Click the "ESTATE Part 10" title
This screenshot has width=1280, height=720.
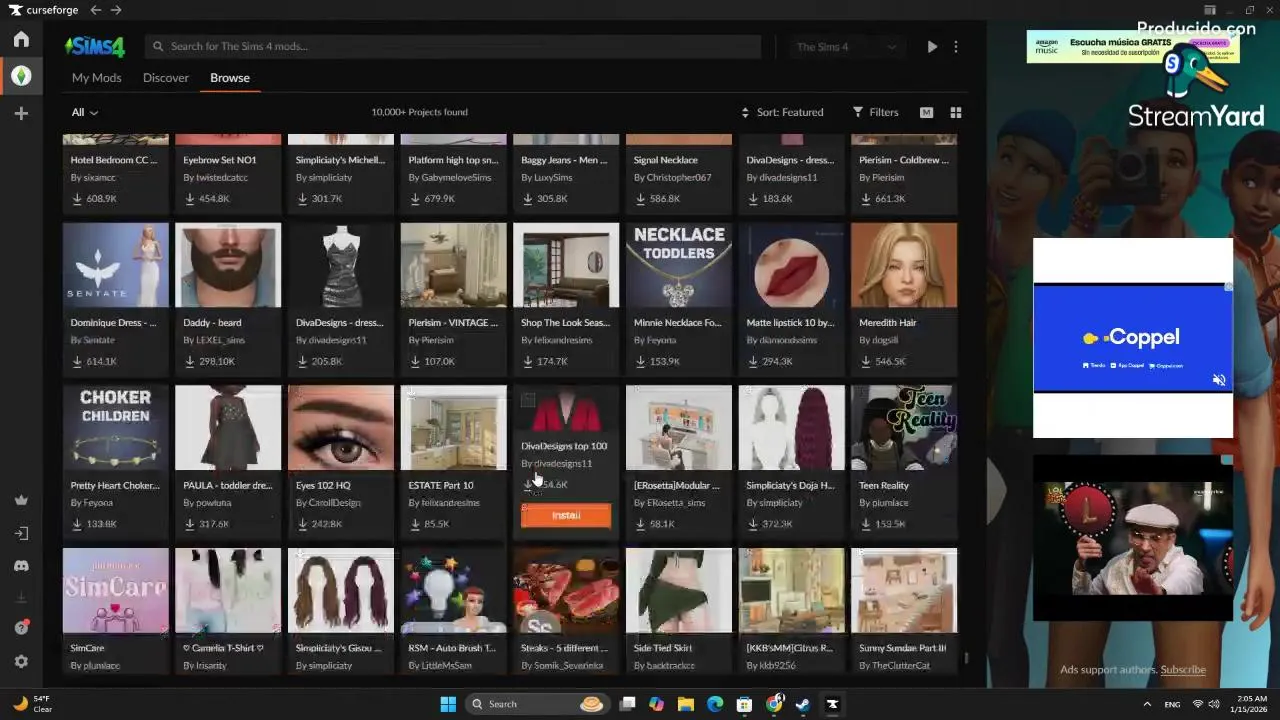[x=441, y=486]
